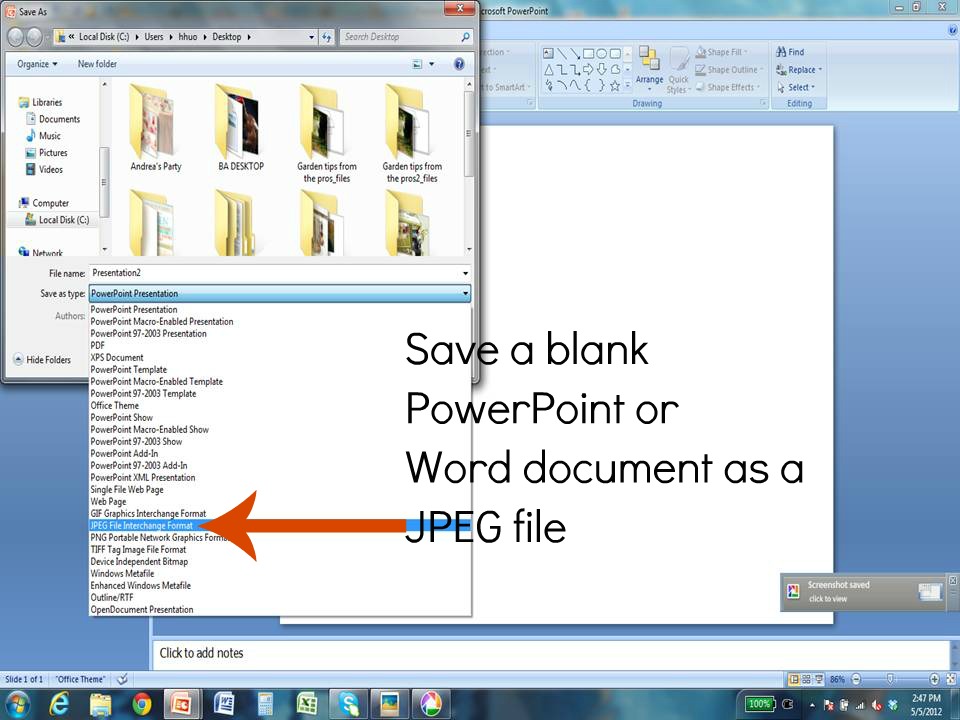Select the Isosceles Triangle shape
960x720 pixels.
coord(549,69)
